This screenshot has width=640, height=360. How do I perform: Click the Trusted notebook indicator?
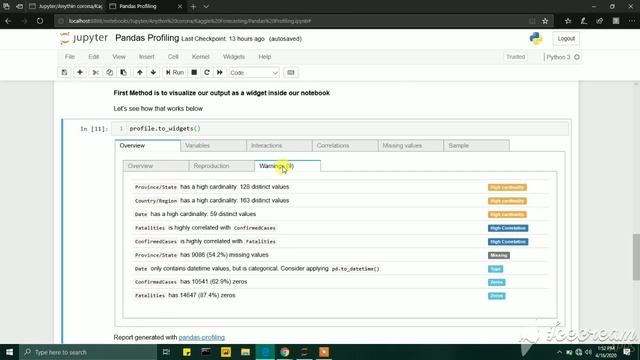(516, 57)
